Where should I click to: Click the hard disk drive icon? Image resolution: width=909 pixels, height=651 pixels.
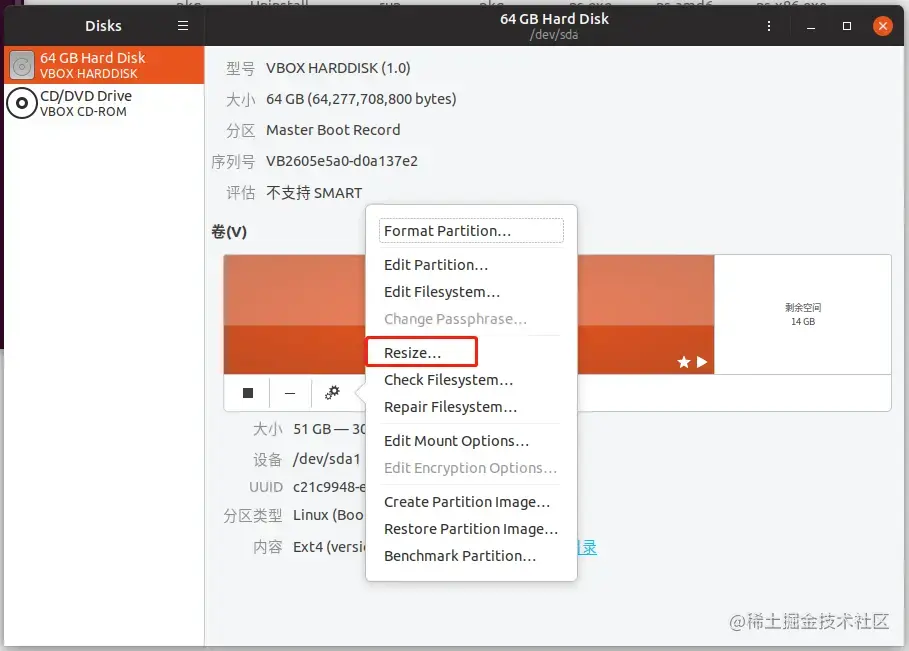coord(22,66)
